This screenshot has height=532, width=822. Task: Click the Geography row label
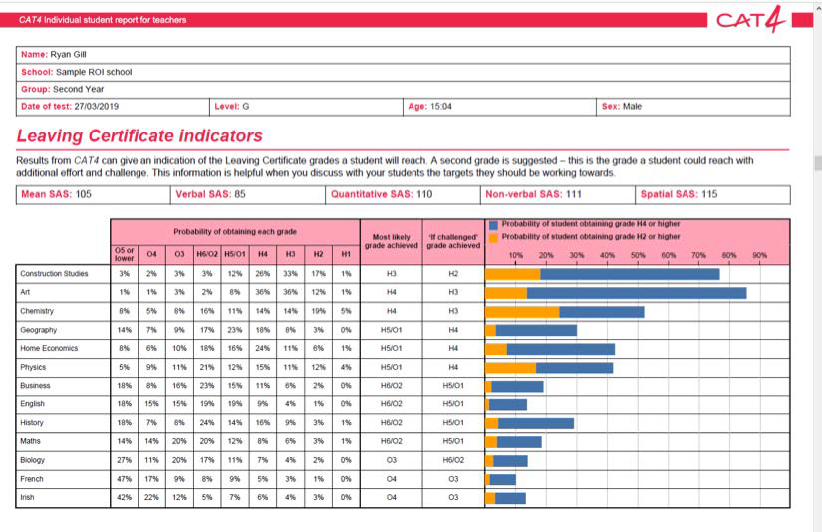38,330
